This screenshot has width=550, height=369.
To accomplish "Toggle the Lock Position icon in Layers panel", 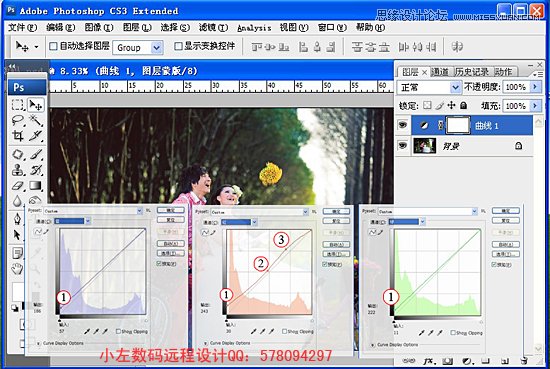I will pos(451,105).
